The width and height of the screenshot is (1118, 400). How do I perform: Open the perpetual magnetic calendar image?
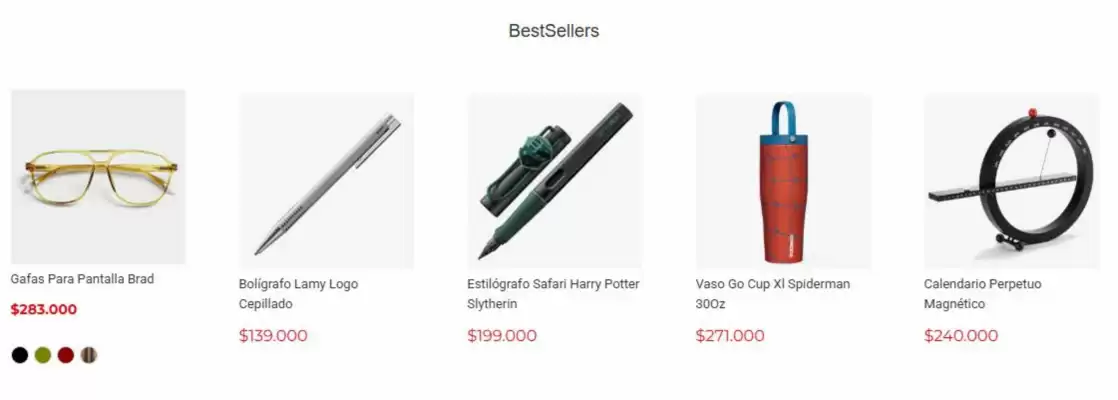coord(1012,181)
